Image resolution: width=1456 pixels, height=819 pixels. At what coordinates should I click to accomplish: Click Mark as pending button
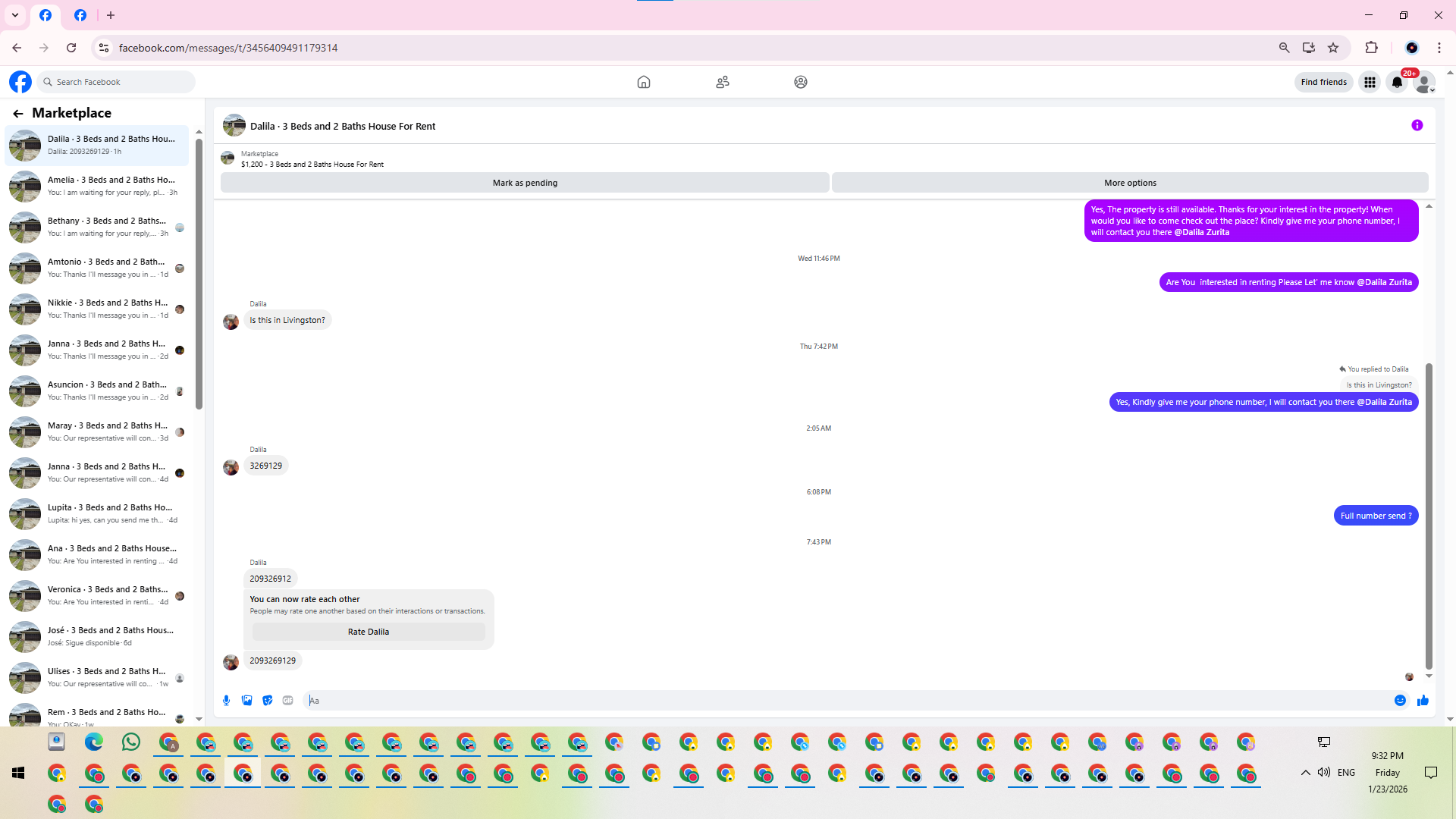click(525, 183)
